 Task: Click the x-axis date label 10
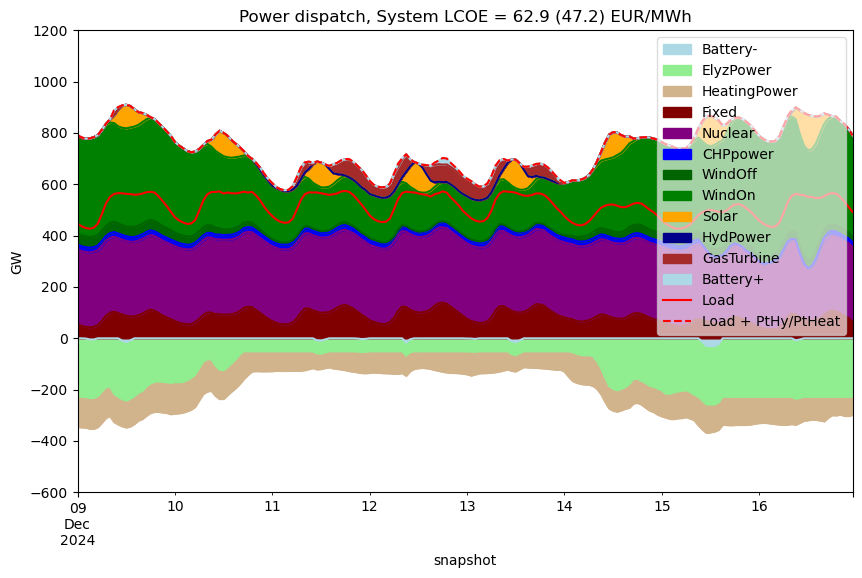tap(175, 507)
